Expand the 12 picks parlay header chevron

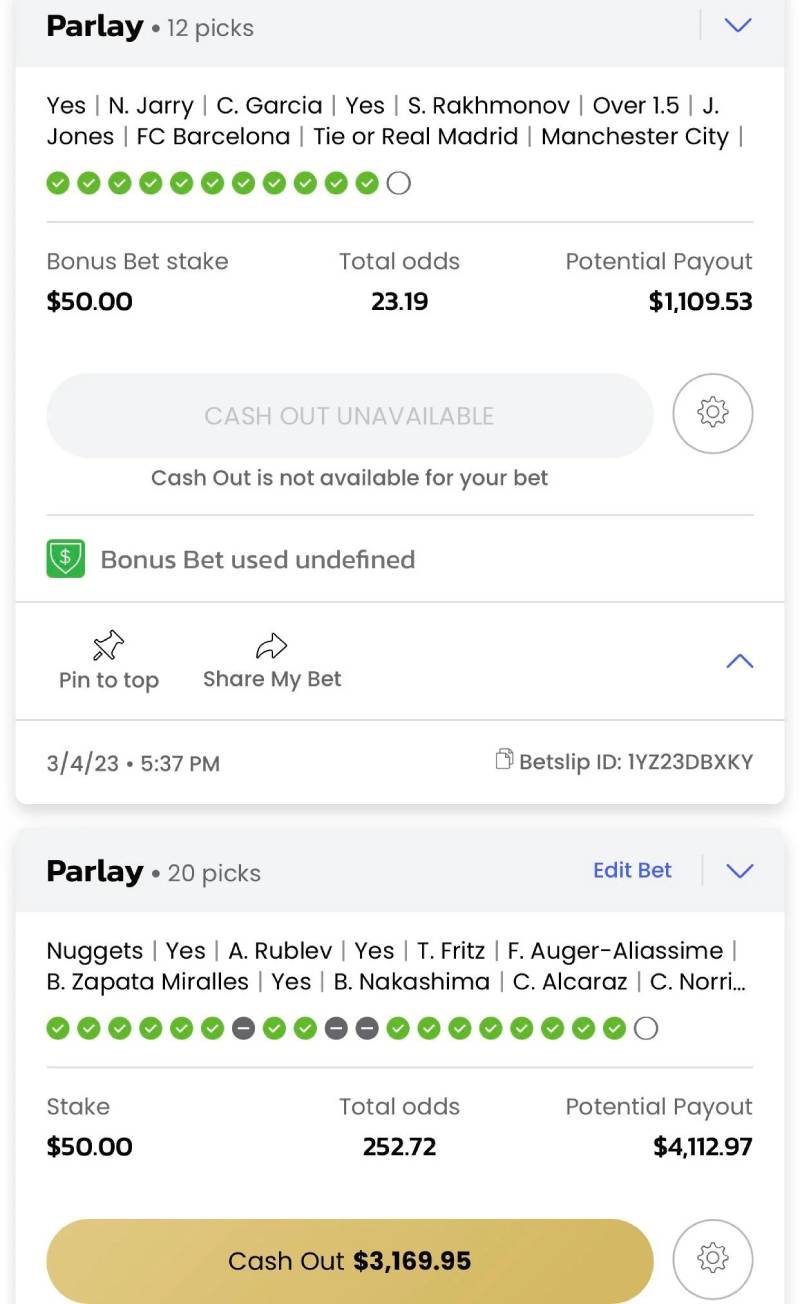click(x=738, y=26)
